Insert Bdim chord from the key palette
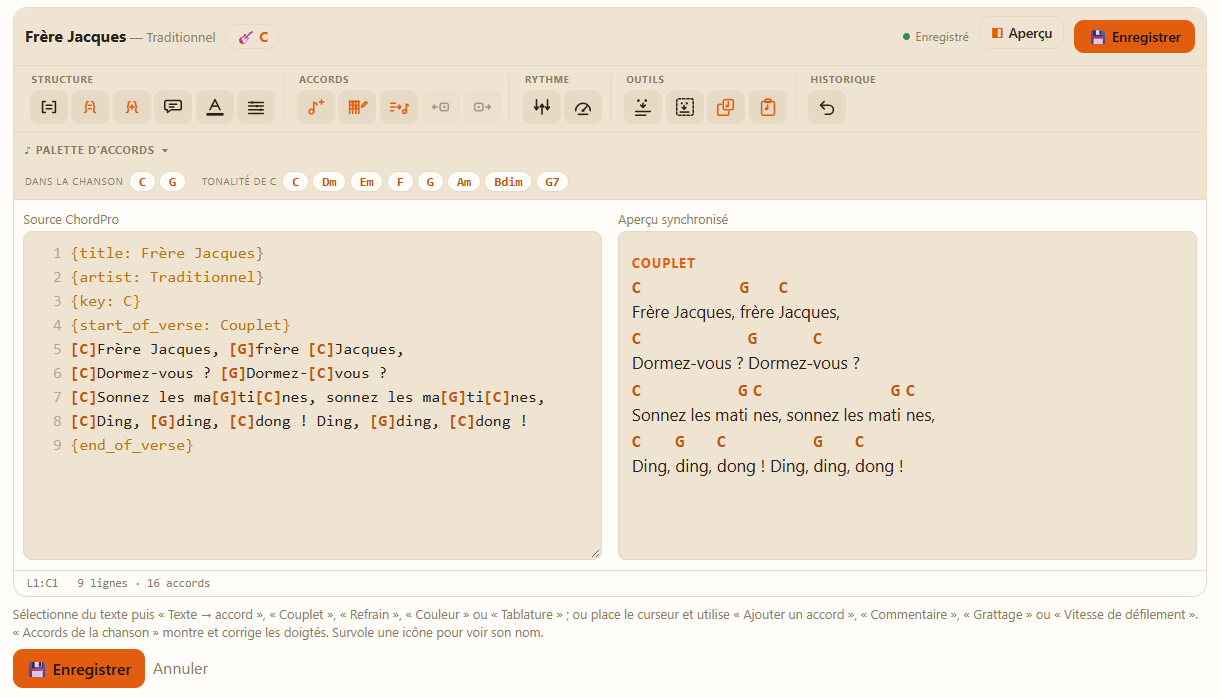The image size is (1220, 698). pyautogui.click(x=508, y=182)
